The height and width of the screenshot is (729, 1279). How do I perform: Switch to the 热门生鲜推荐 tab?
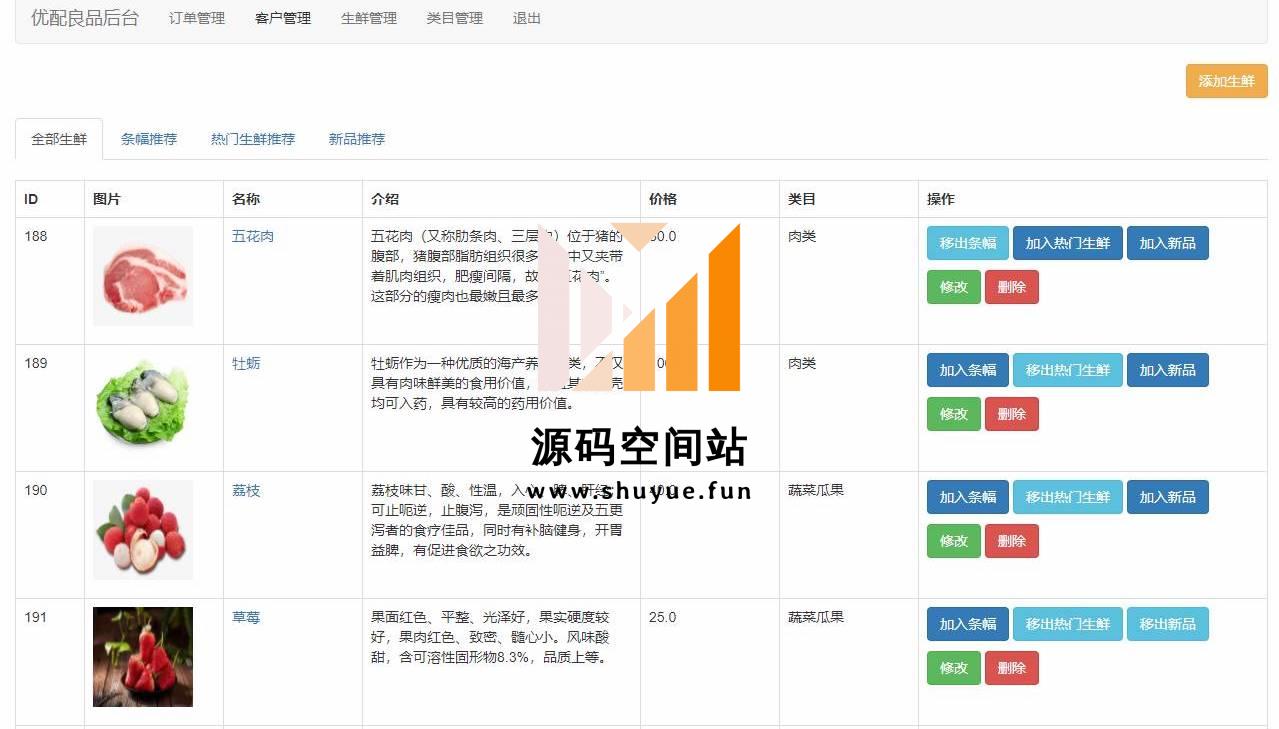253,139
